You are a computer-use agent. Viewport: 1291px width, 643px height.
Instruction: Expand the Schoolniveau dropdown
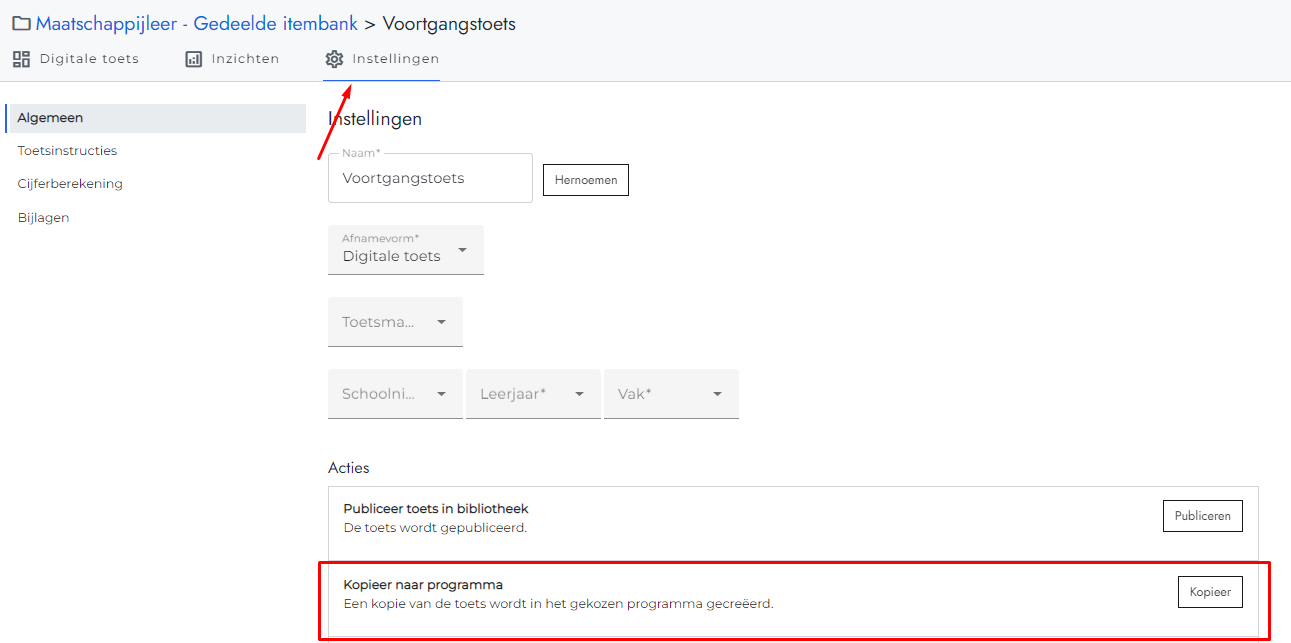pyautogui.click(x=395, y=394)
